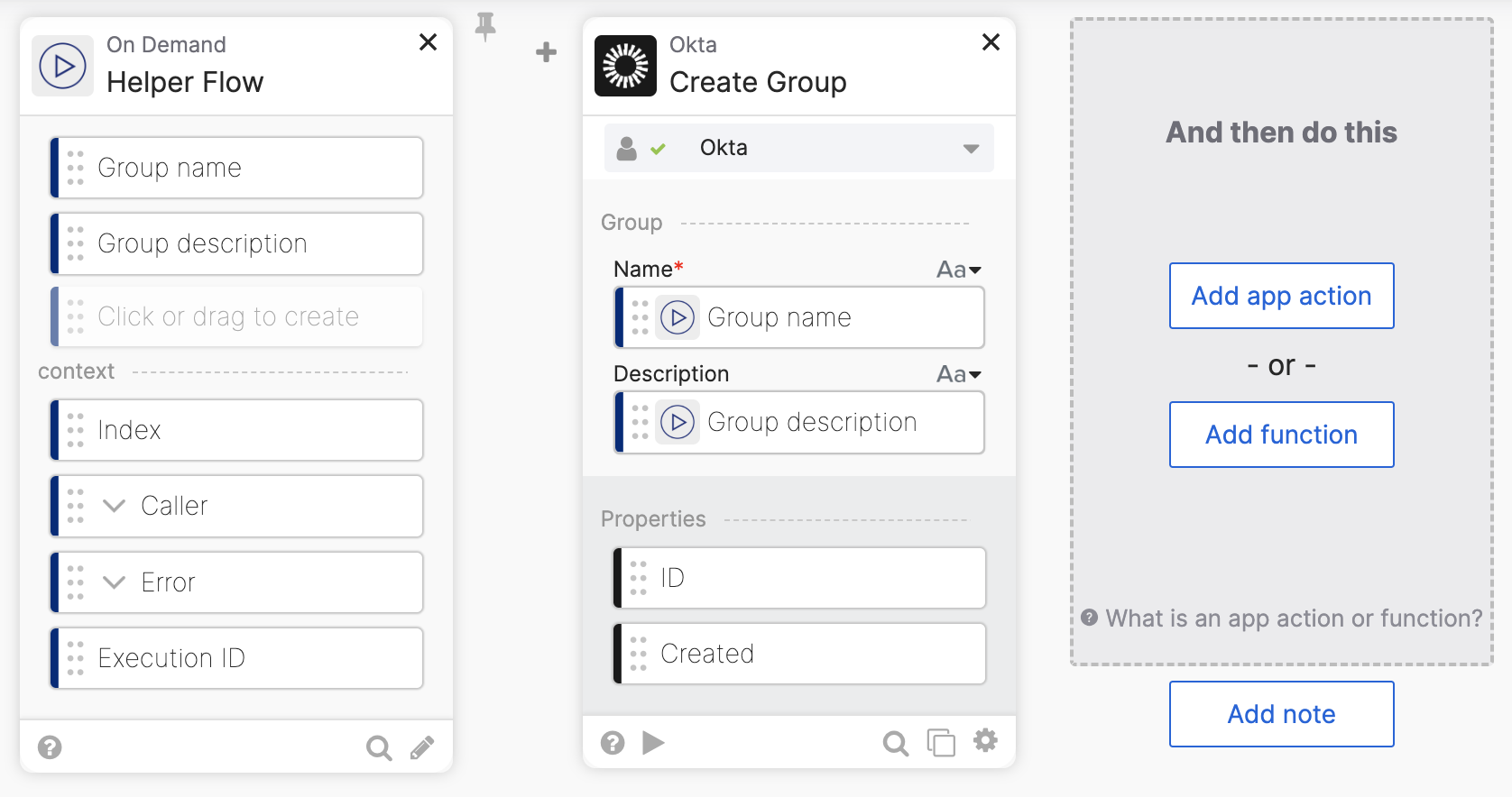
Task: Click the Add note button
Action: click(1281, 714)
